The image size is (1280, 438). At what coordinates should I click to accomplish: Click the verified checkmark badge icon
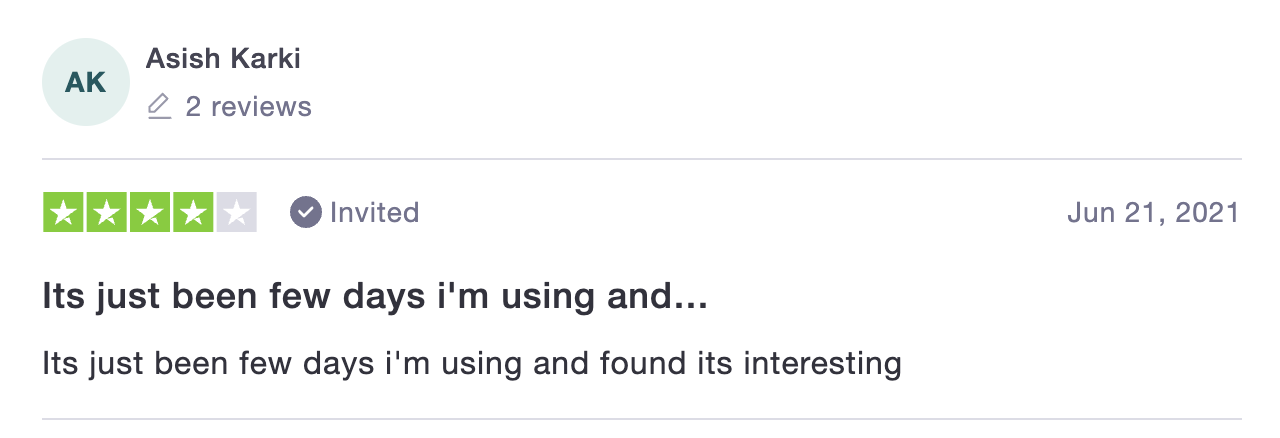click(x=305, y=212)
